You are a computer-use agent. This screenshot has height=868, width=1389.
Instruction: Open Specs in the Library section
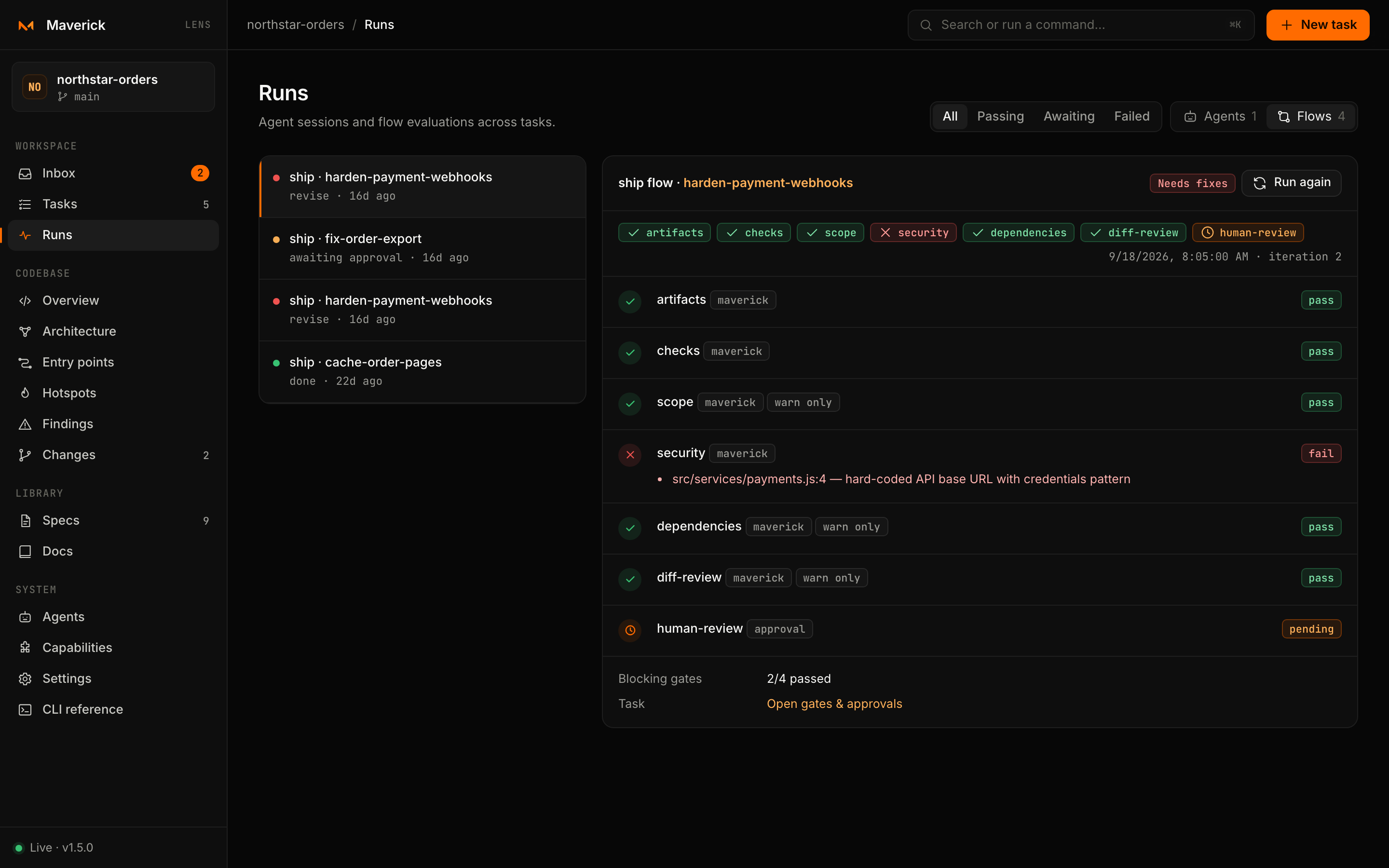(113, 520)
